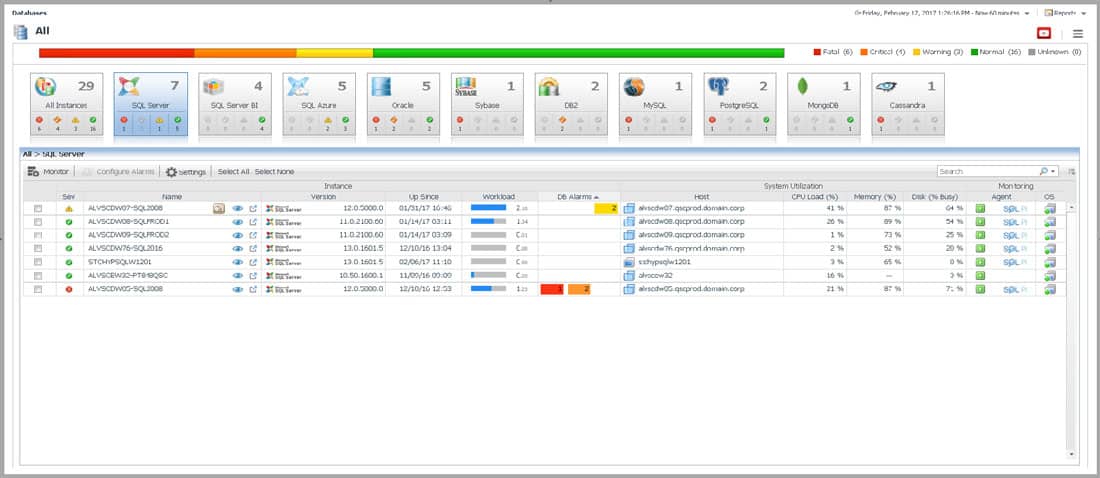
Task: Click the orange alarm badge for ALVSCDW05-SQL2008
Action: point(579,289)
